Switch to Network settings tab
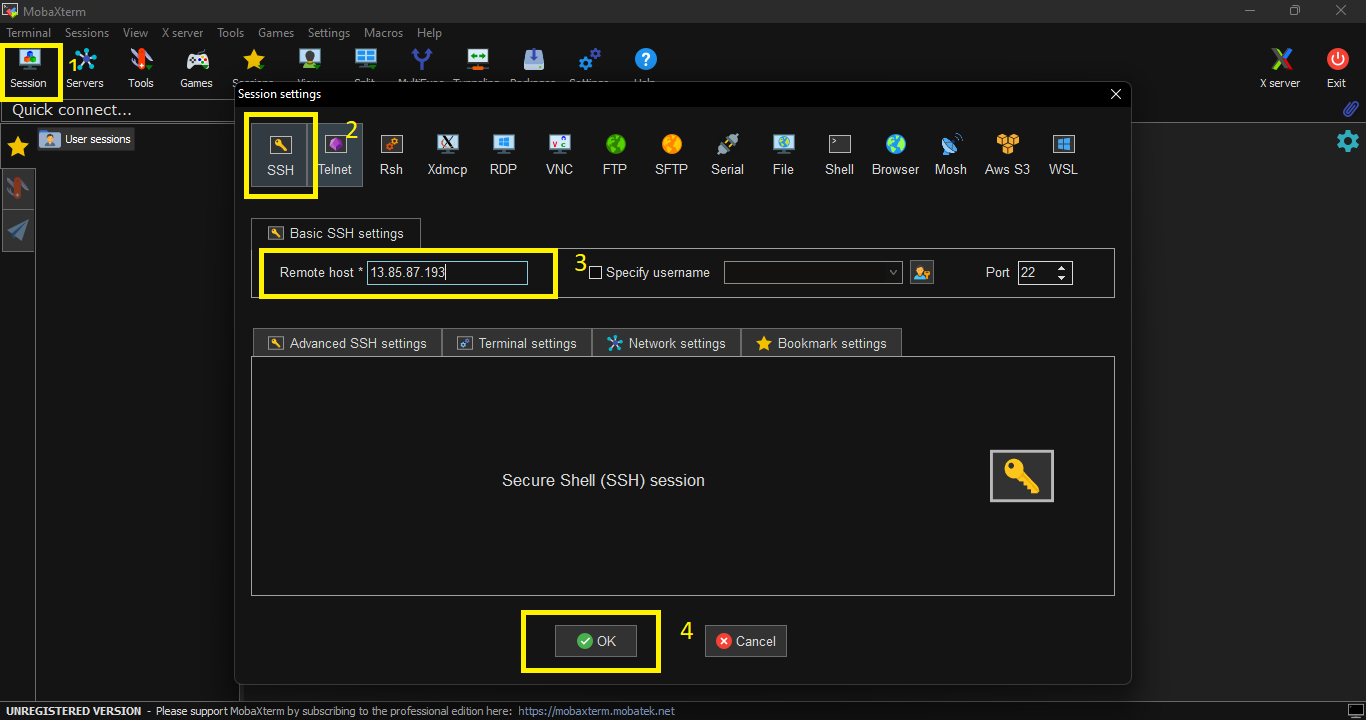The width and height of the screenshot is (1366, 720). (666, 343)
